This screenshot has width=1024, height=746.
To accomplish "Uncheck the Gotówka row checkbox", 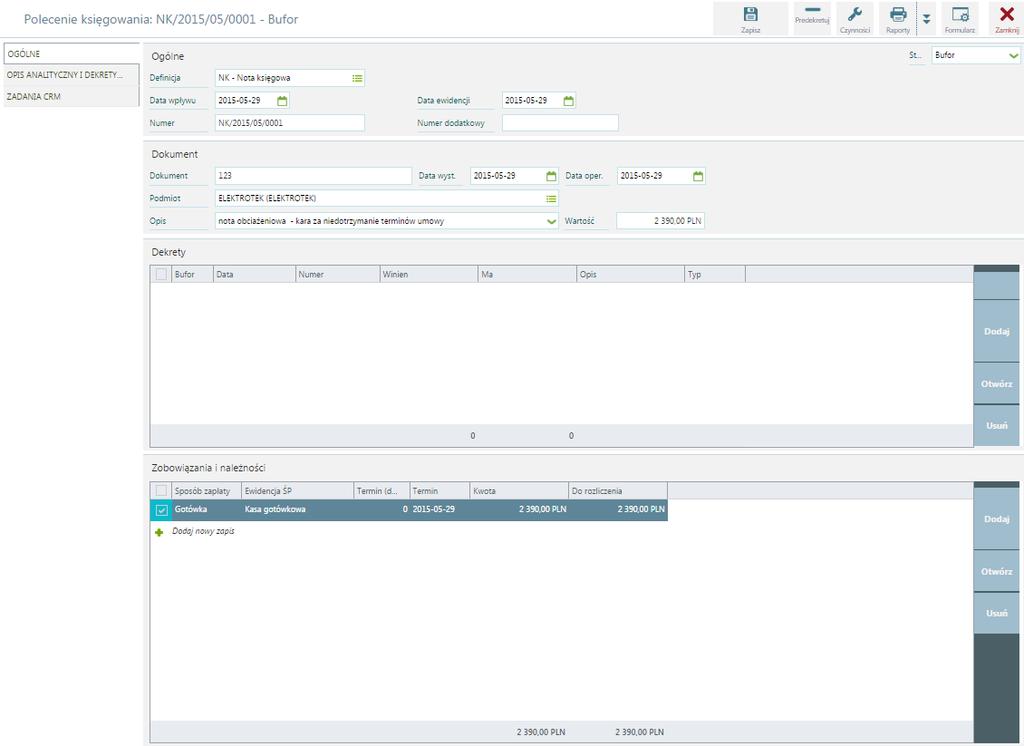I will pos(161,510).
